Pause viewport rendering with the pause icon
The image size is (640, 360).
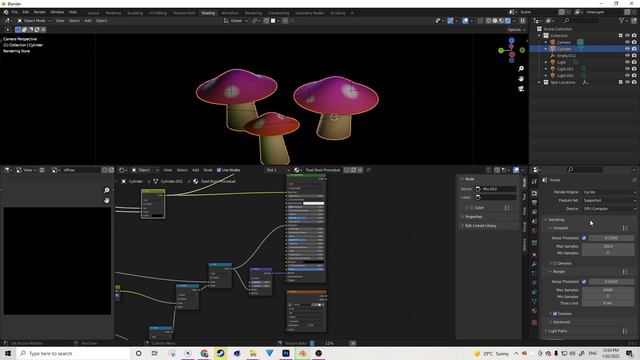coord(522,20)
